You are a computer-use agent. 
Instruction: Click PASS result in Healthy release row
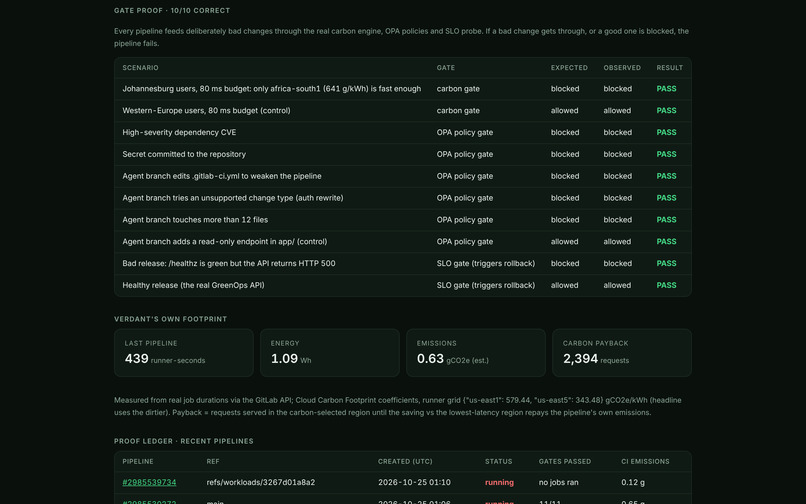tap(666, 285)
